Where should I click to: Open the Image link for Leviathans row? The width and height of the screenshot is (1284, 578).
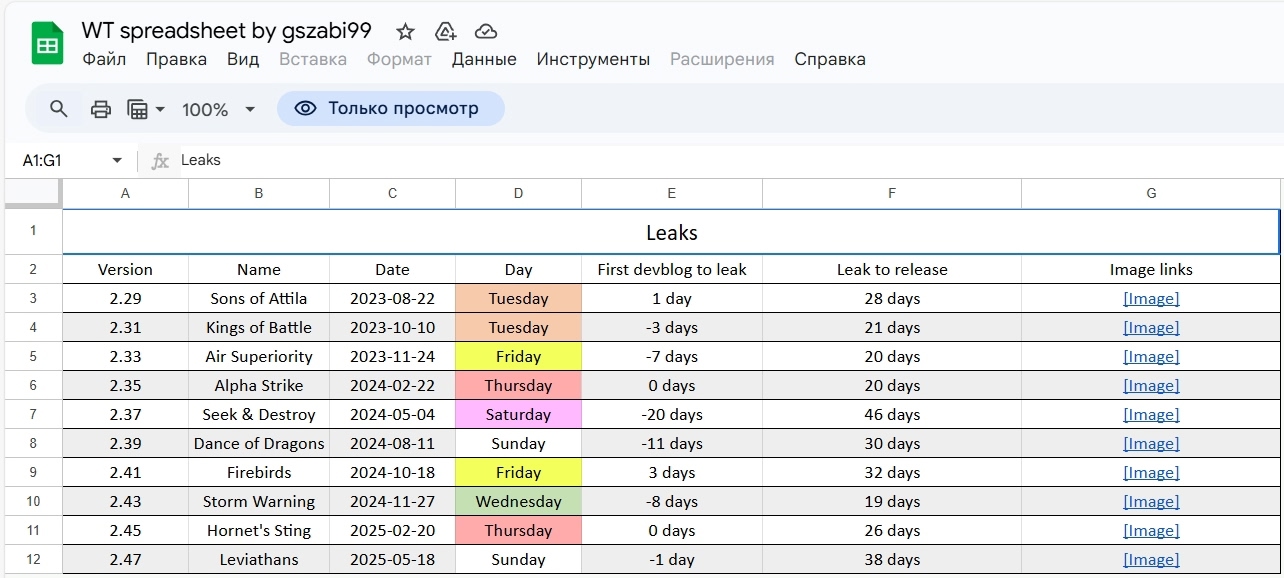[x=1151, y=559]
